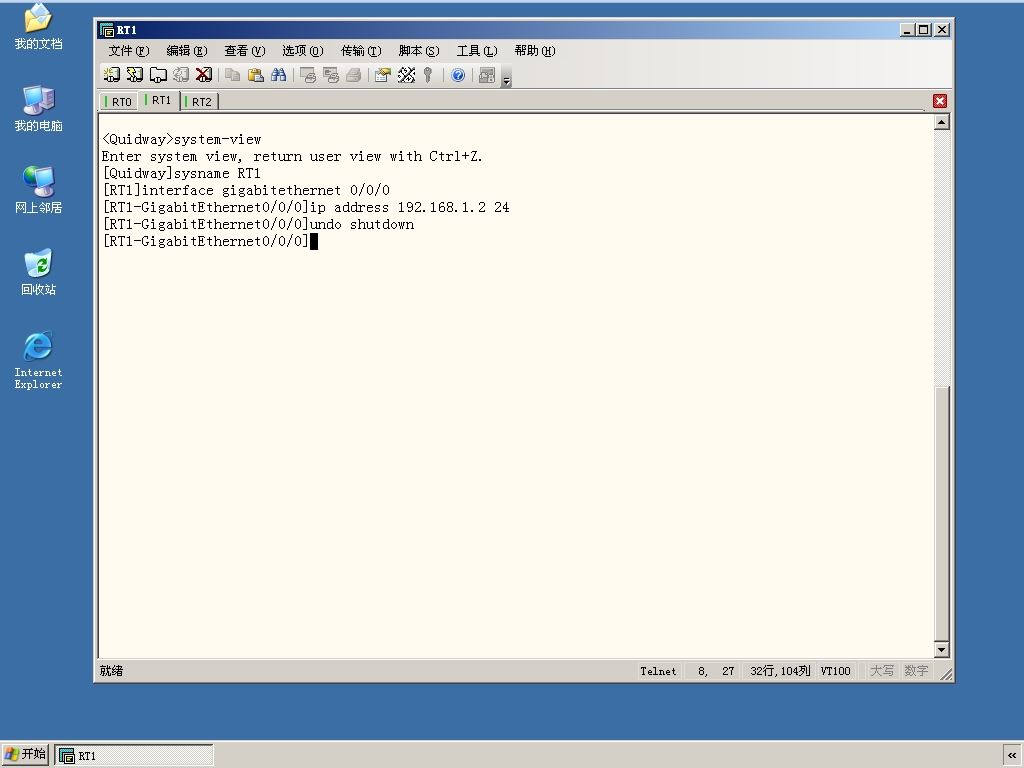Select the 我的文档 desktop icon
This screenshot has width=1024, height=768.
click(38, 27)
